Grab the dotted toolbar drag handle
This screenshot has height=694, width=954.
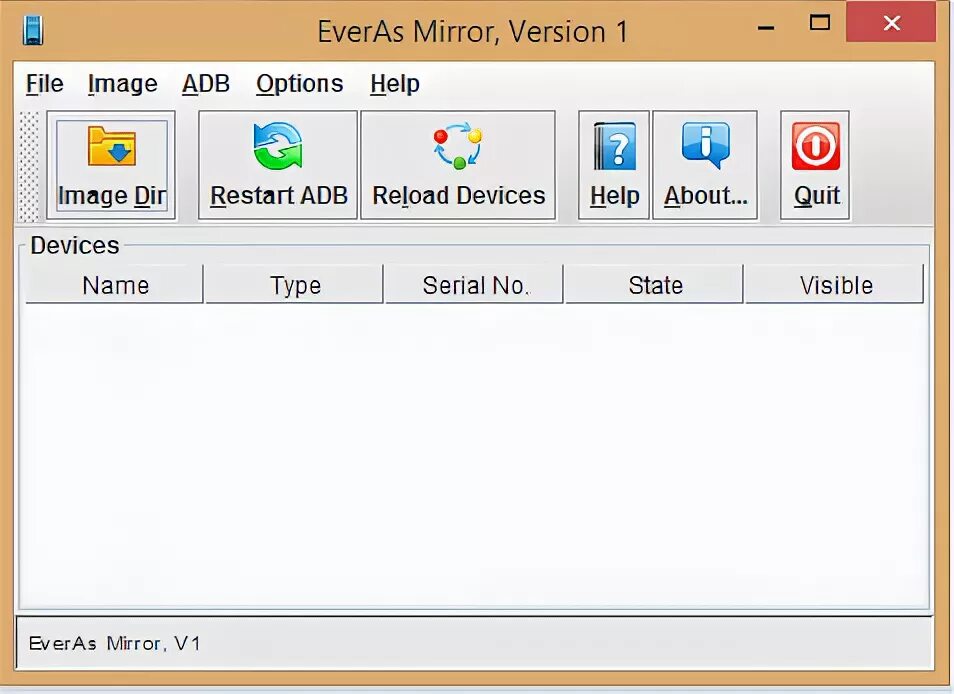click(29, 165)
